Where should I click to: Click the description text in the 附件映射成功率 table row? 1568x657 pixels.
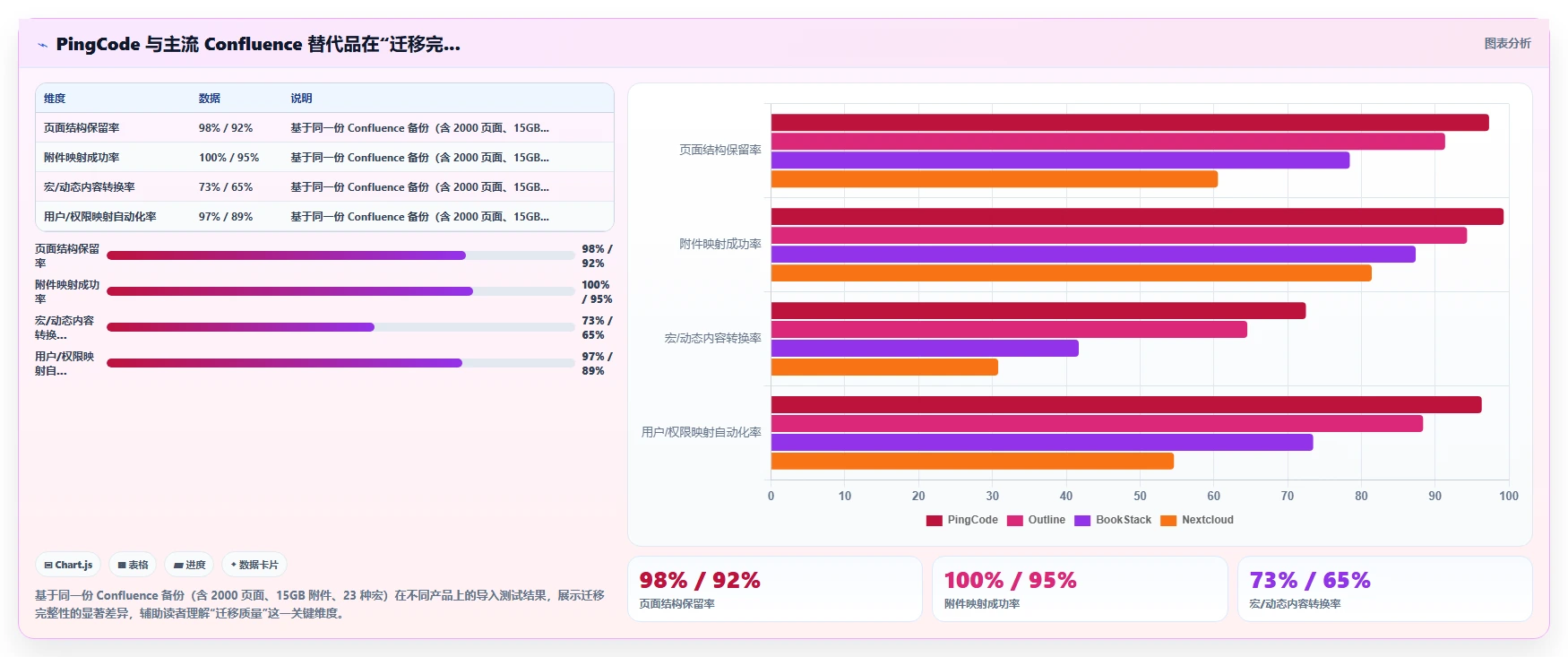point(419,158)
